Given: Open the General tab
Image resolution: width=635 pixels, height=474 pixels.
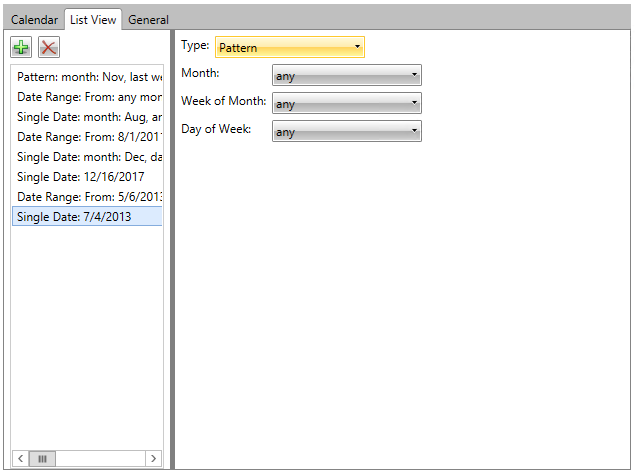Looking at the screenshot, I should pos(148,20).
